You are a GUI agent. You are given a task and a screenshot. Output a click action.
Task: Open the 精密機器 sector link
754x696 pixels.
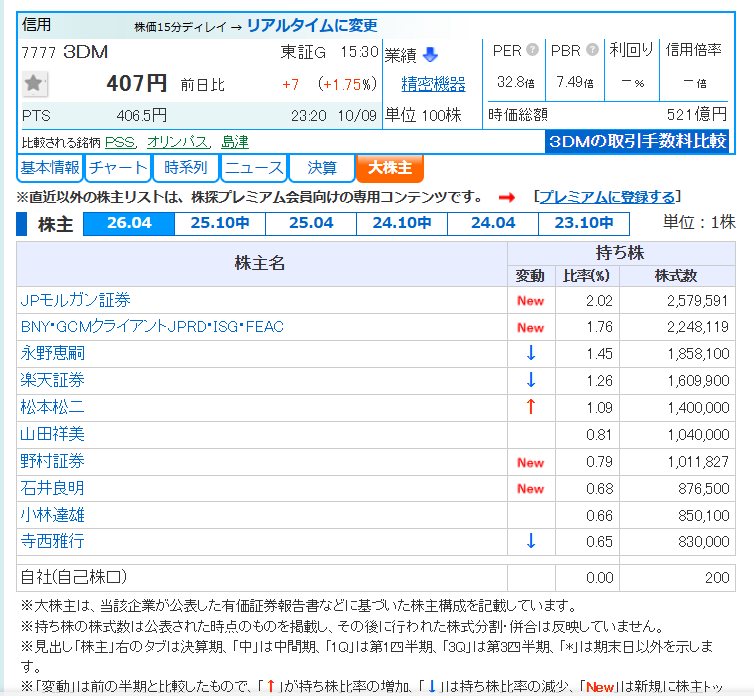(433, 84)
